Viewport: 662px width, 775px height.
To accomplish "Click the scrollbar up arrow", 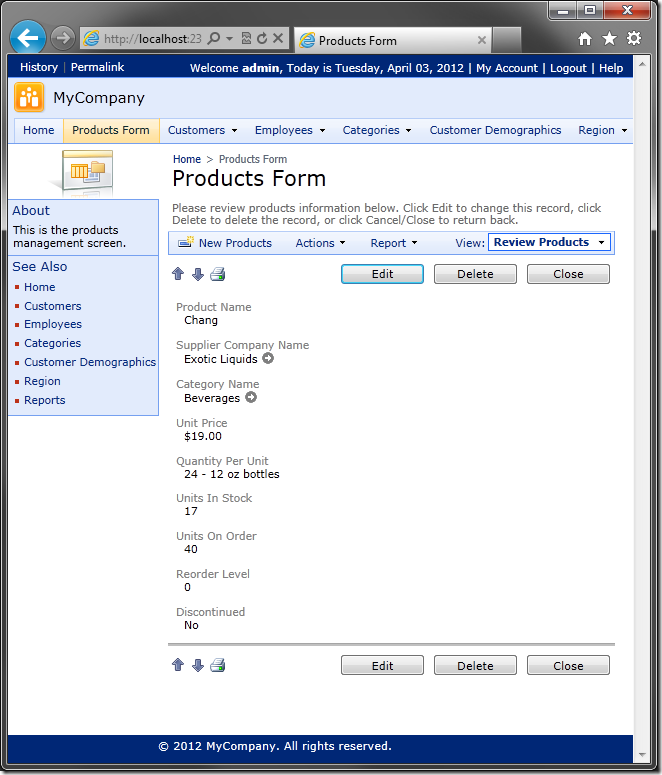I will coord(642,64).
